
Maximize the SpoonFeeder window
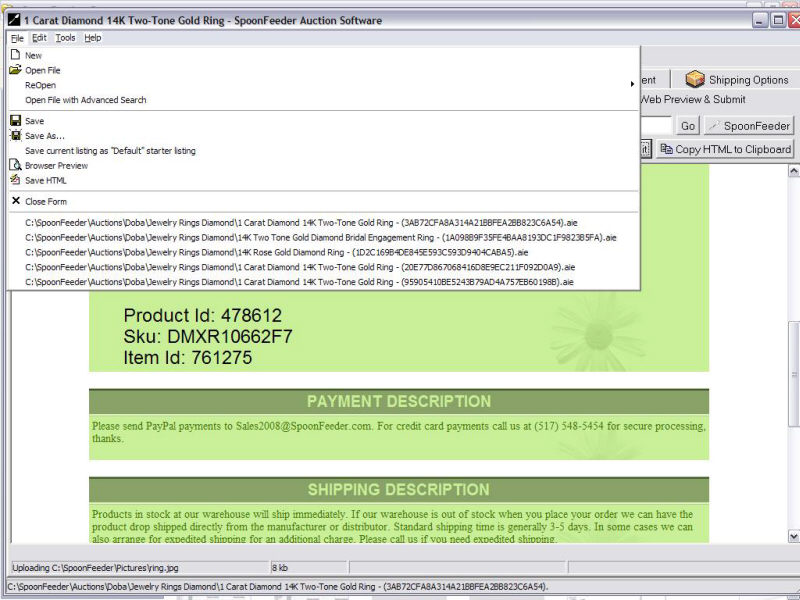(778, 20)
